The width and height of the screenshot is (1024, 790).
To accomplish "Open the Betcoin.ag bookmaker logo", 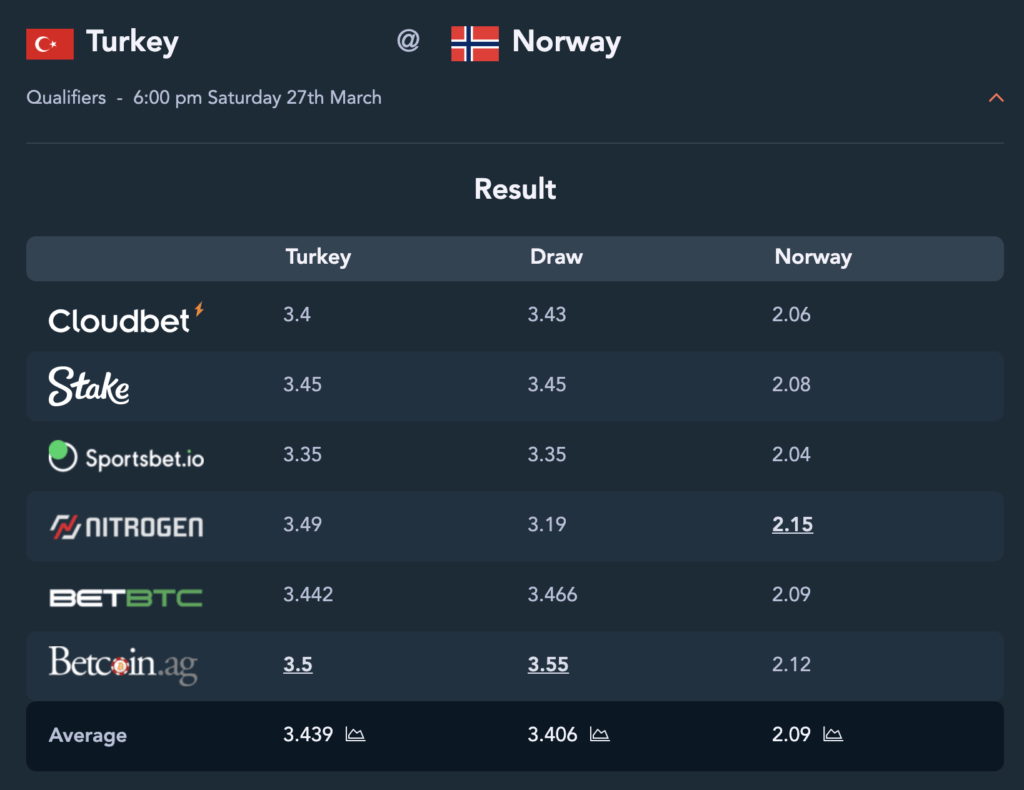I will (123, 665).
